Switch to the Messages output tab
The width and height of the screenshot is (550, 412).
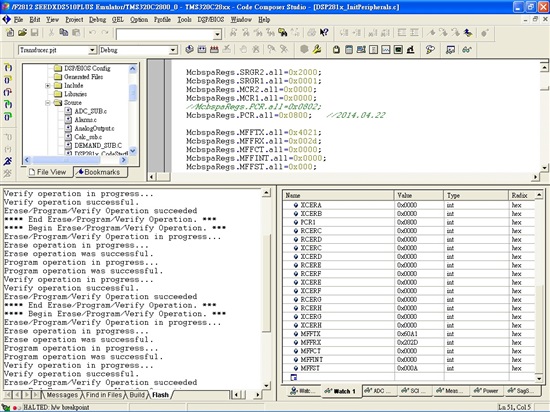62,395
